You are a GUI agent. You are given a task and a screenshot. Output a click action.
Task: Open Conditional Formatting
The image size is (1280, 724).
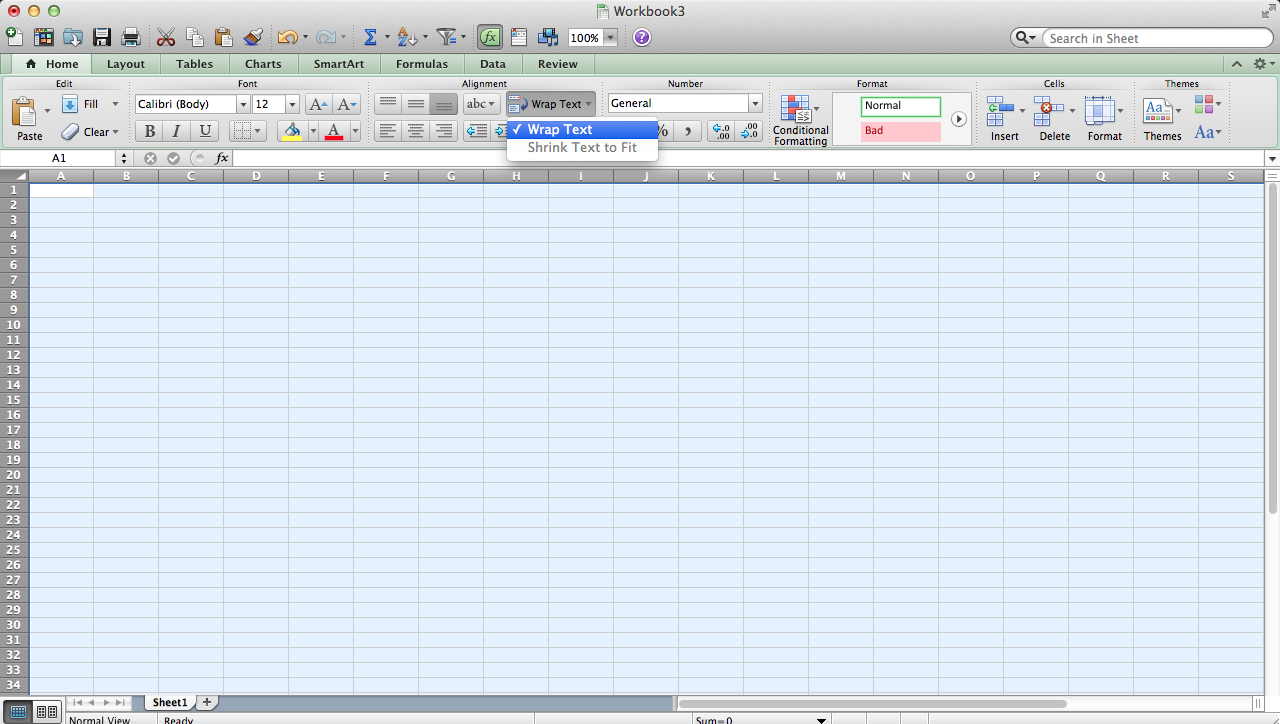[x=800, y=121]
